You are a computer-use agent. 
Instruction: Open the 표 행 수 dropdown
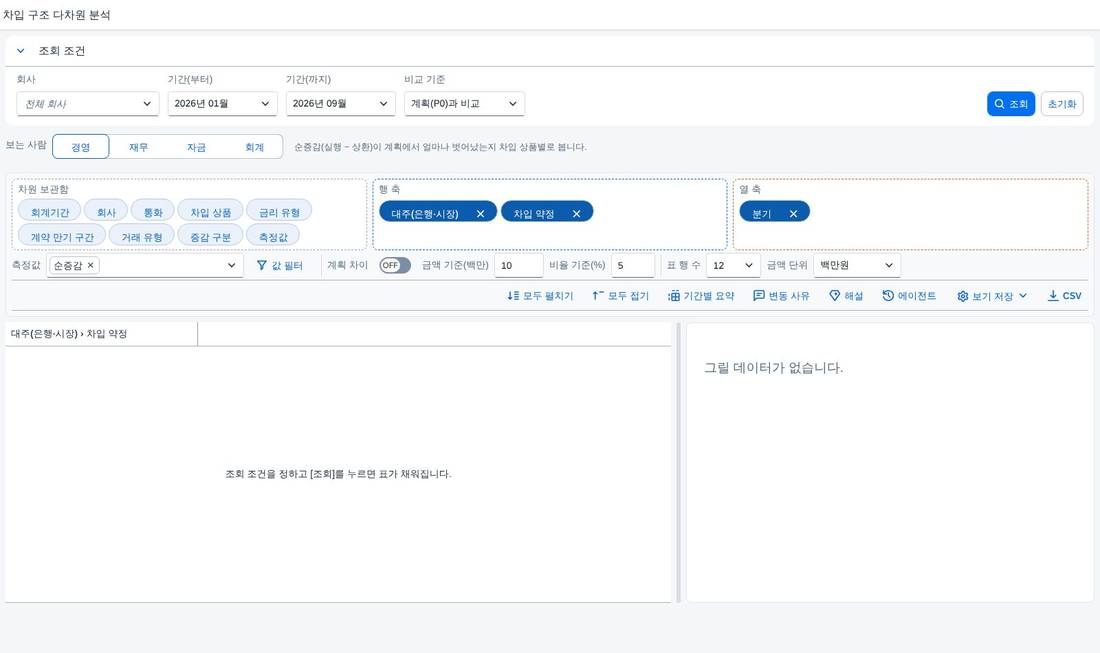click(733, 265)
